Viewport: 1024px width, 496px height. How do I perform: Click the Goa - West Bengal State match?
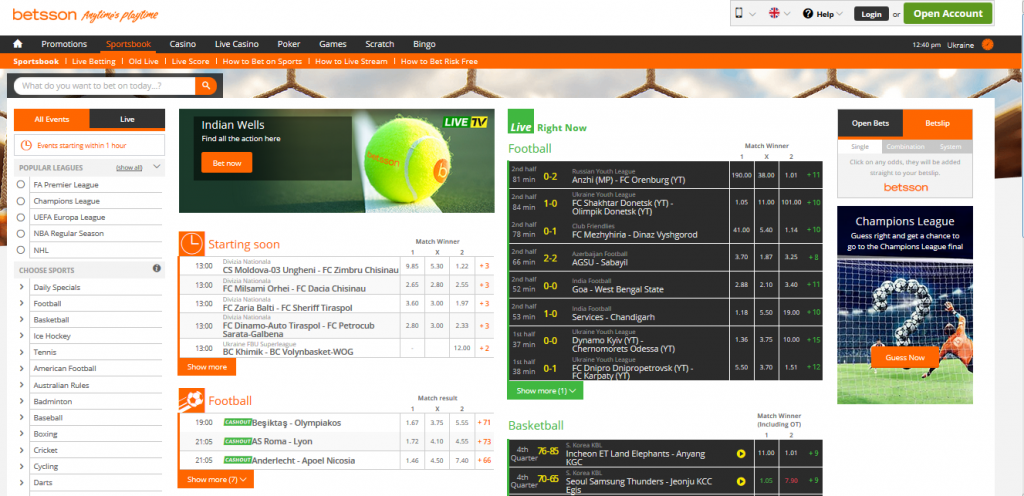(618, 289)
